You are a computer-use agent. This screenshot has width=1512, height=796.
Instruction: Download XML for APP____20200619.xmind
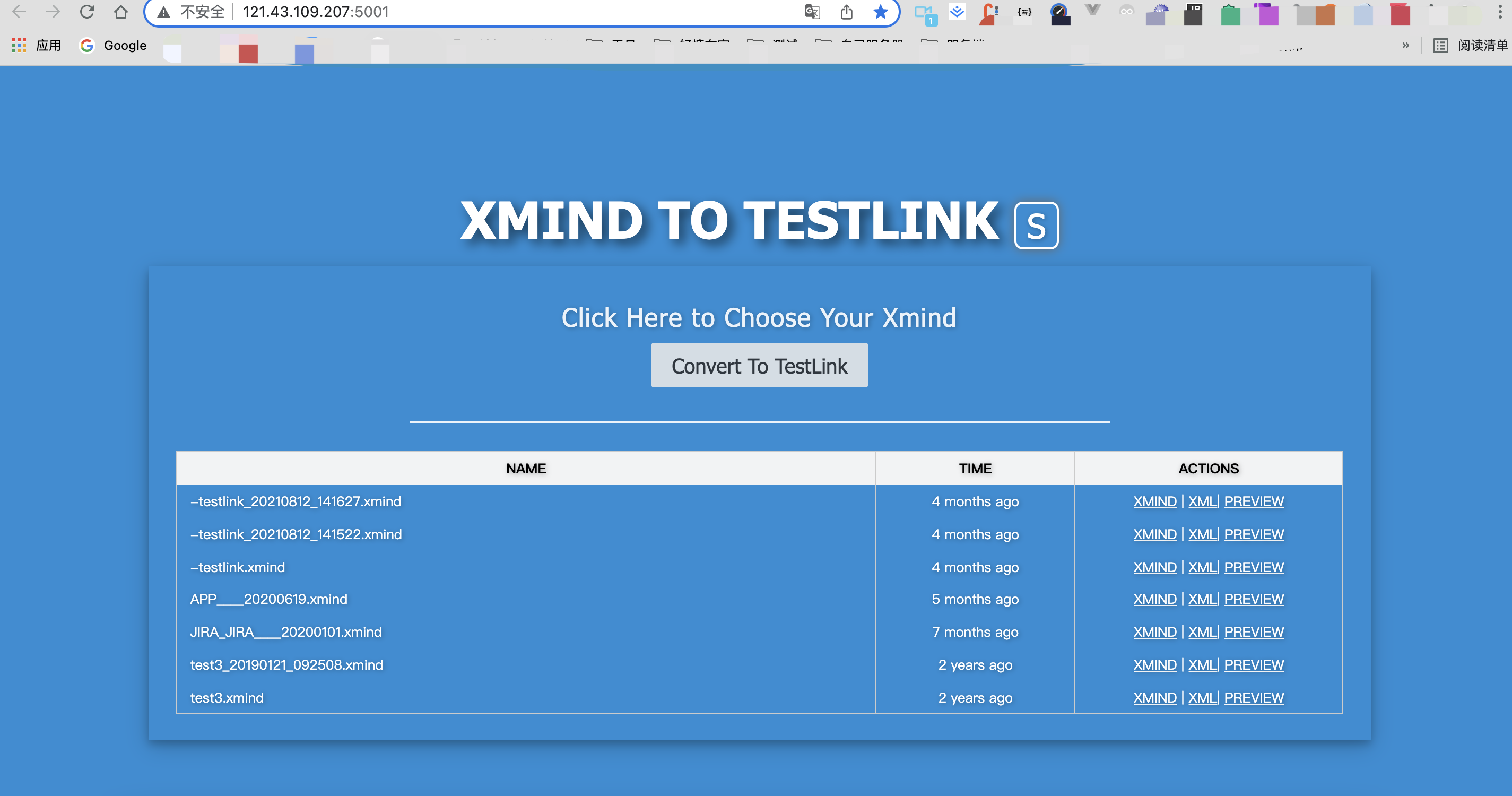click(x=1202, y=599)
